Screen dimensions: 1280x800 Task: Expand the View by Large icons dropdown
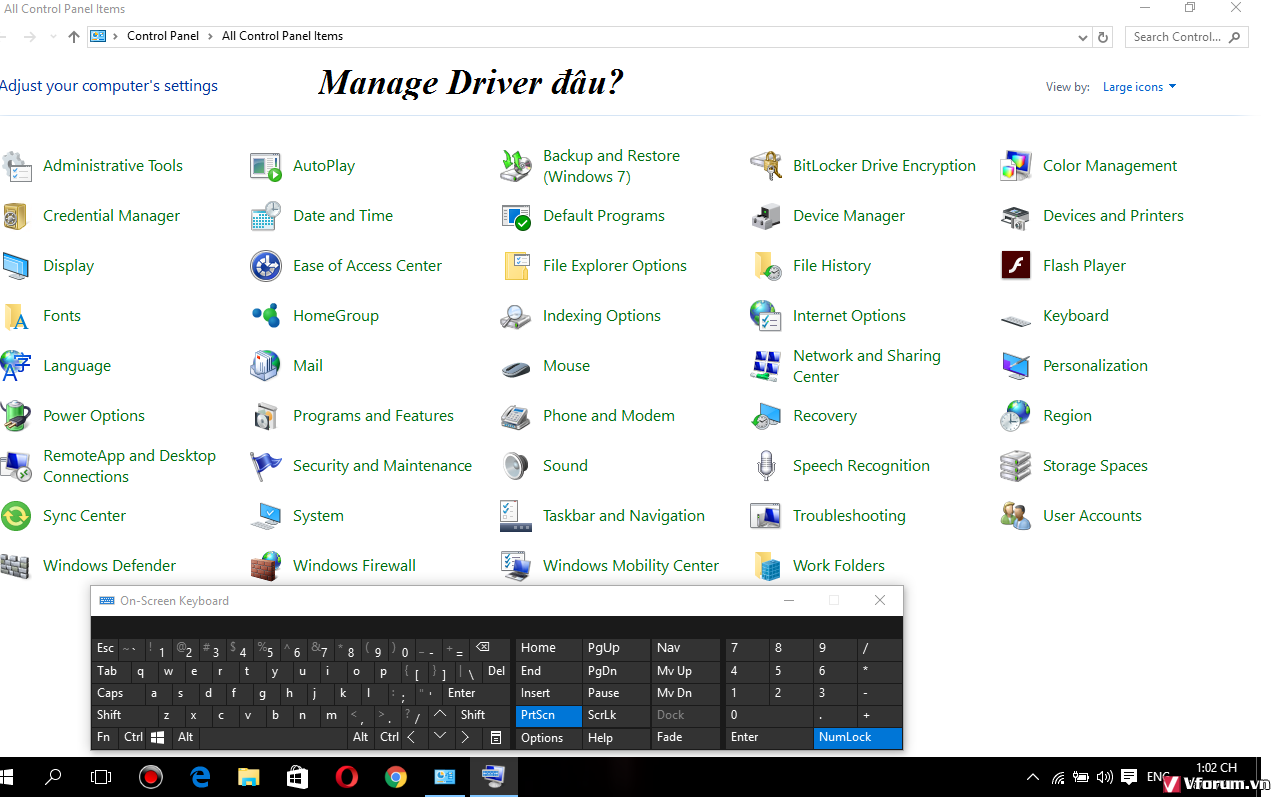1139,87
